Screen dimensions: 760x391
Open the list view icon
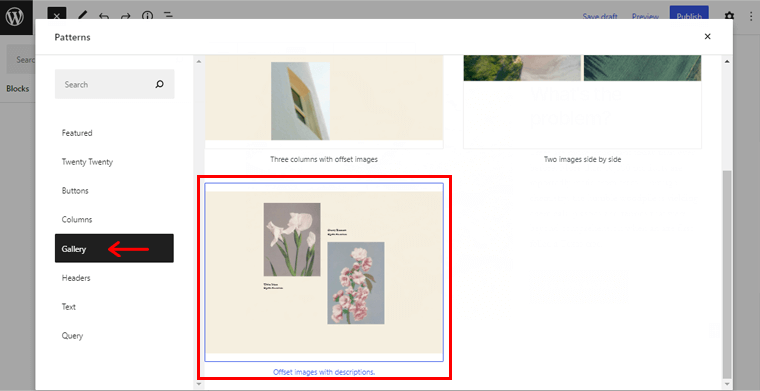pos(168,16)
